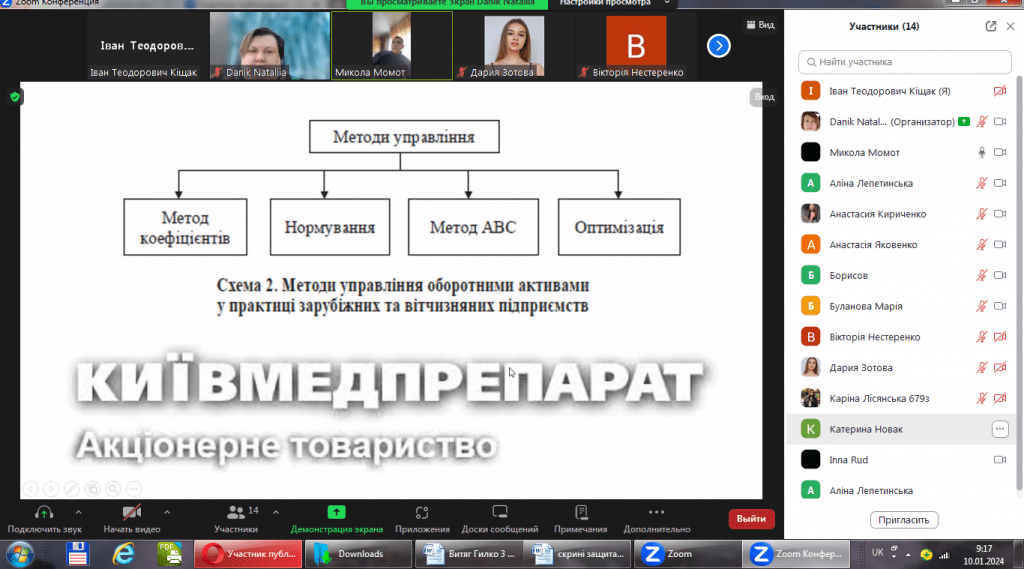Toggle the microphone icon next to Микола Момот
This screenshot has height=569, width=1024.
pos(982,152)
